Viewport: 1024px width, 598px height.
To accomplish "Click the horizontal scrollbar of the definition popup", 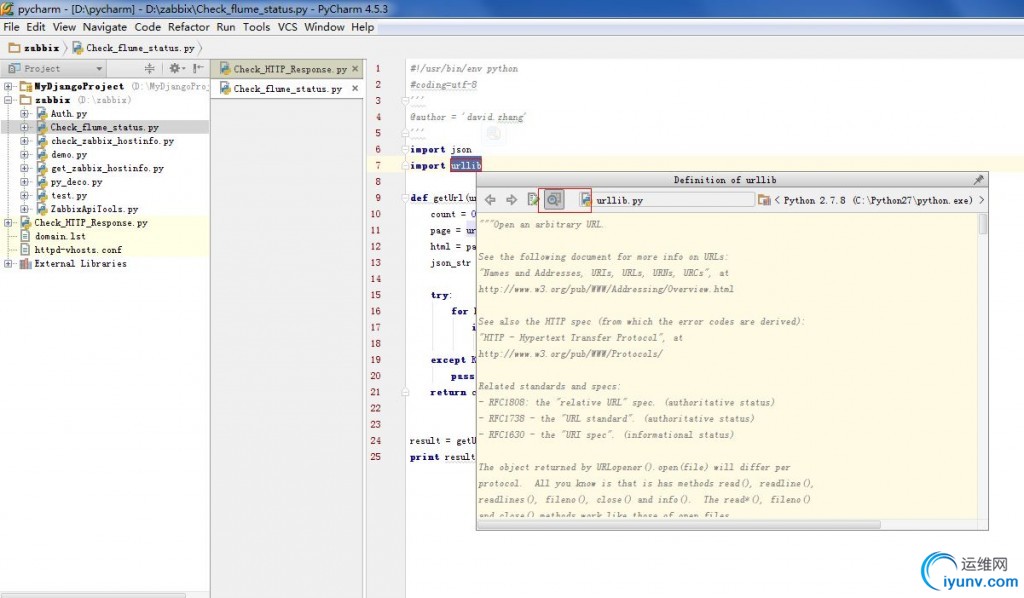I will point(679,524).
